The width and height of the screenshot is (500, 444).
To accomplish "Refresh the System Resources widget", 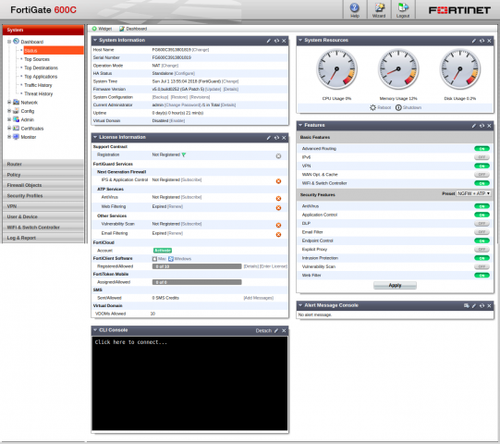I will (482, 41).
